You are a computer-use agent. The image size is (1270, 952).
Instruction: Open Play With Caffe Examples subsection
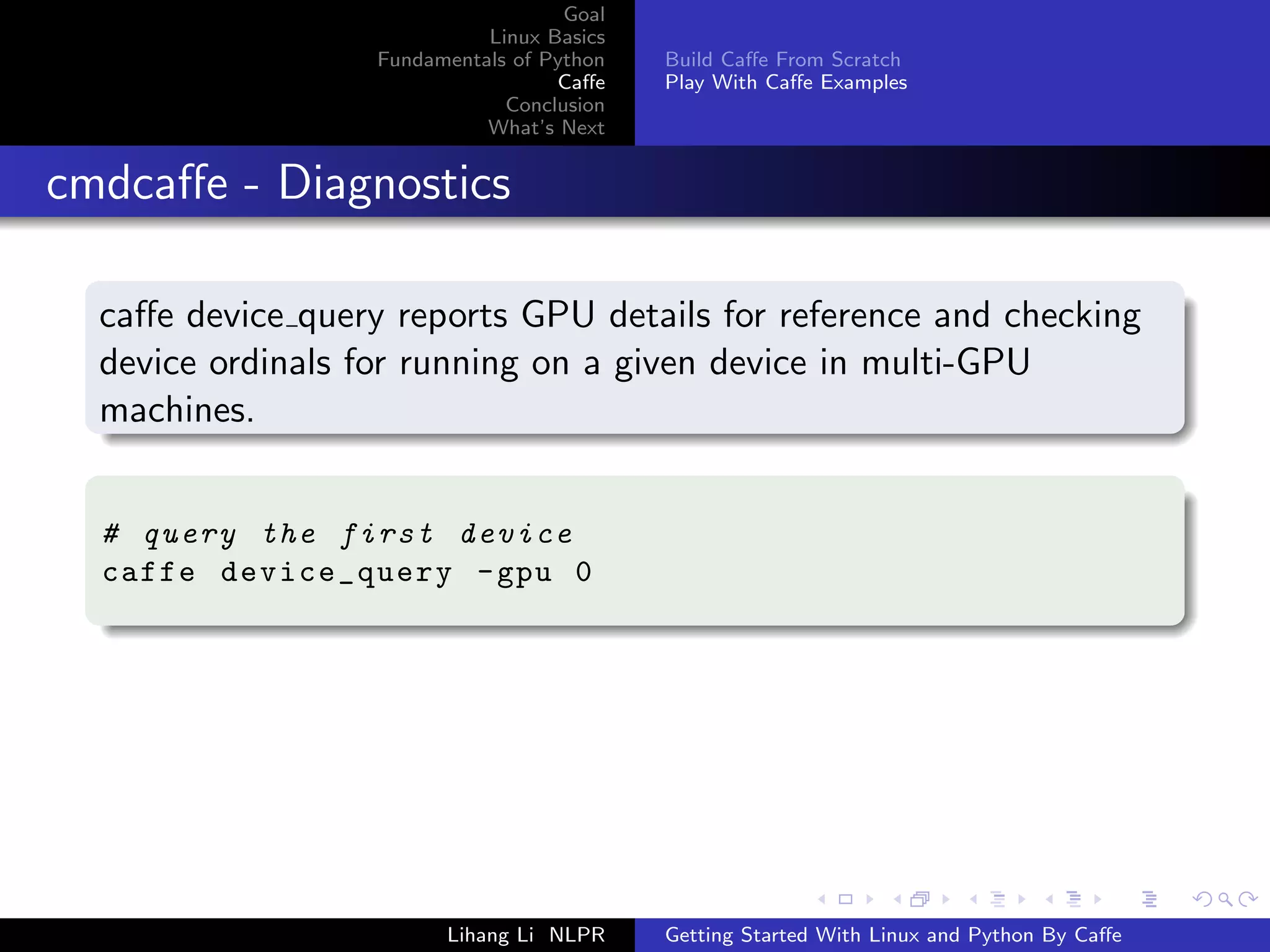point(786,82)
